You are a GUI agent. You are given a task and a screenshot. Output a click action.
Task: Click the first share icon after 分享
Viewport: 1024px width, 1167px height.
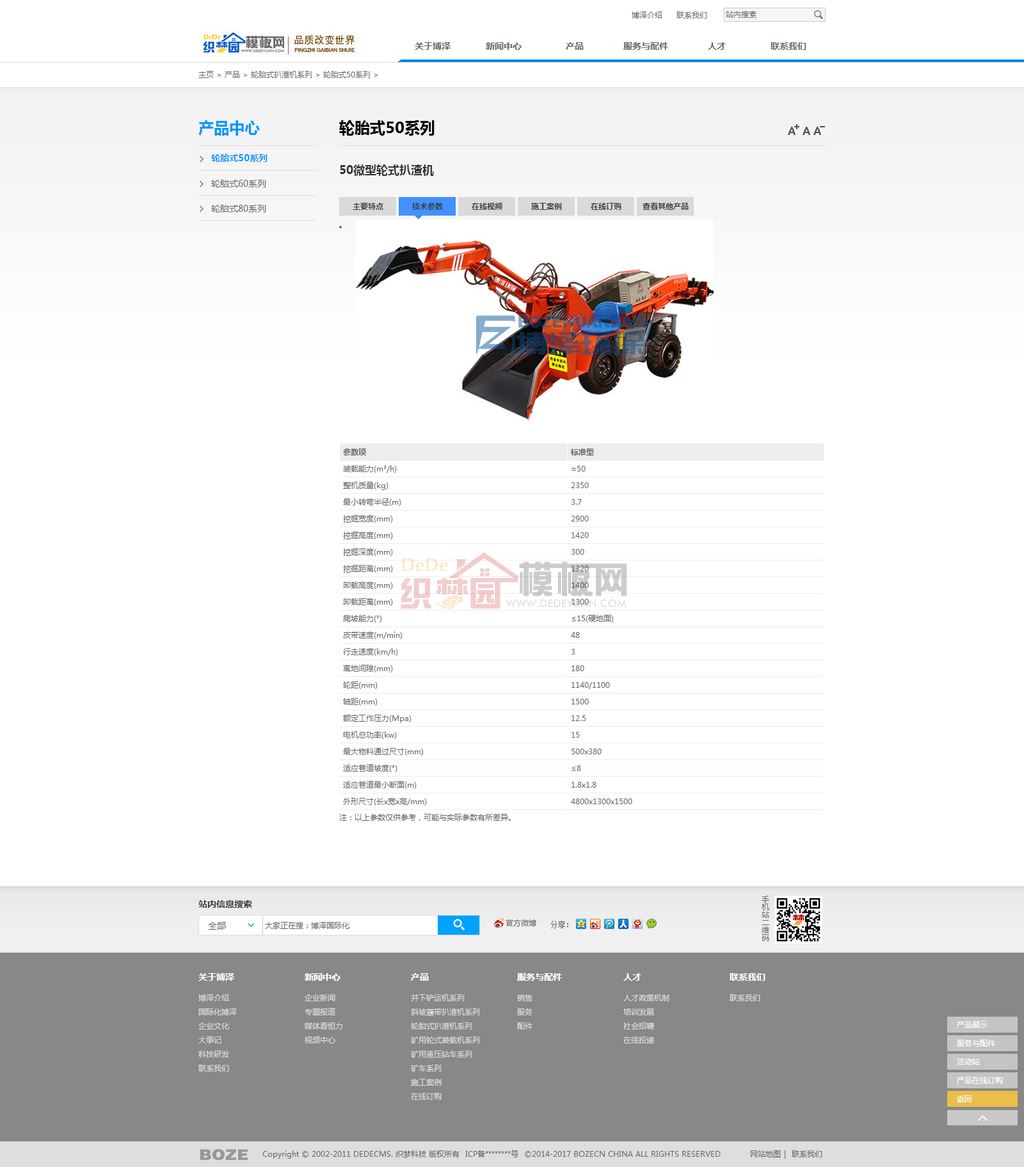click(x=580, y=924)
